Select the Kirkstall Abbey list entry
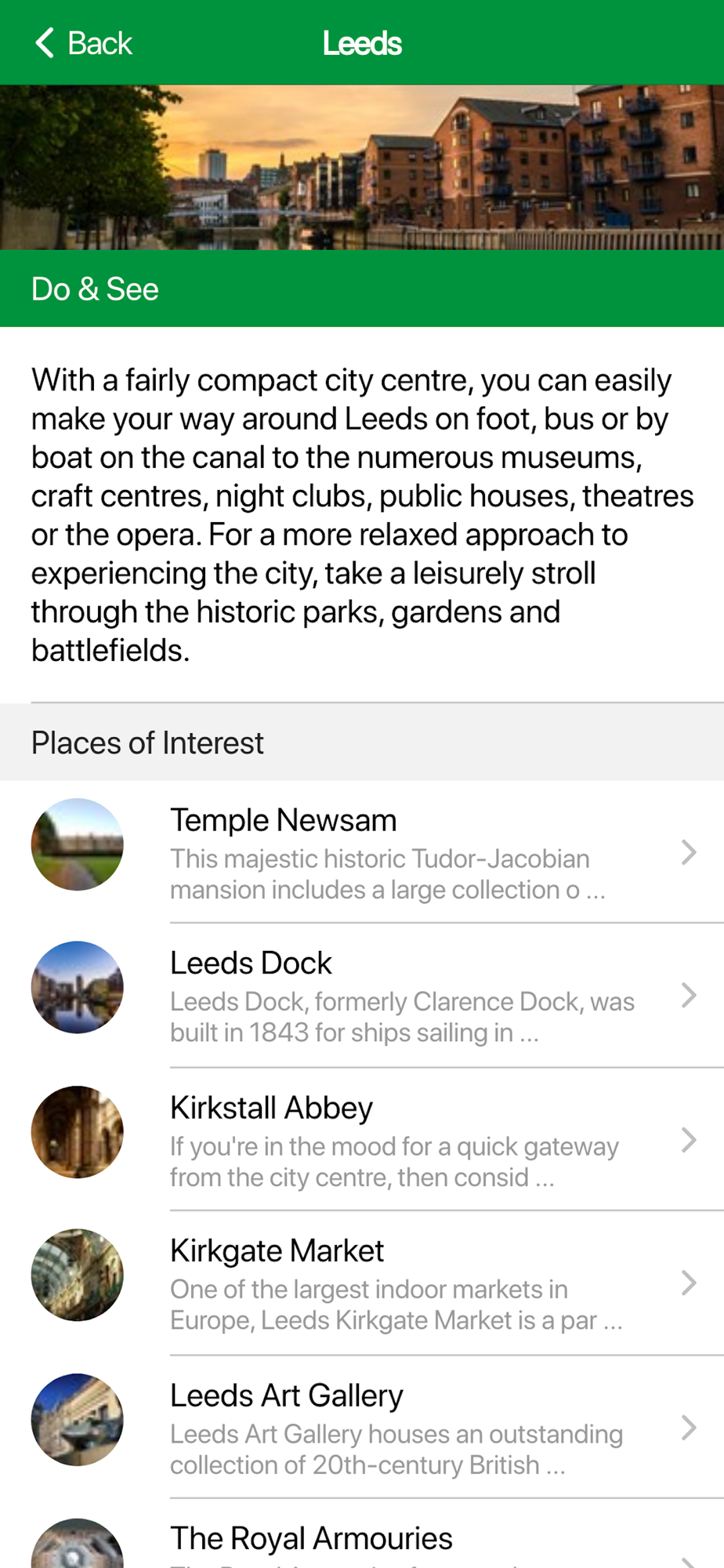724x1568 pixels. click(362, 1139)
